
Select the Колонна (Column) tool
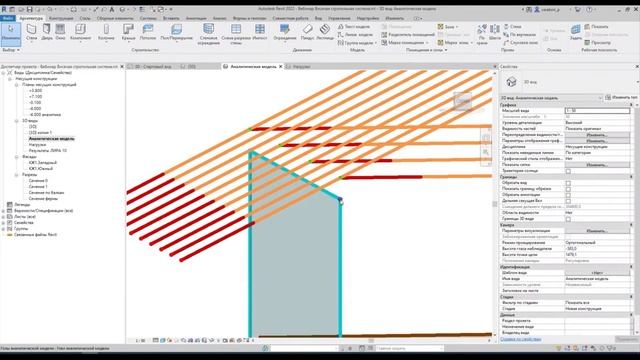coord(106,32)
